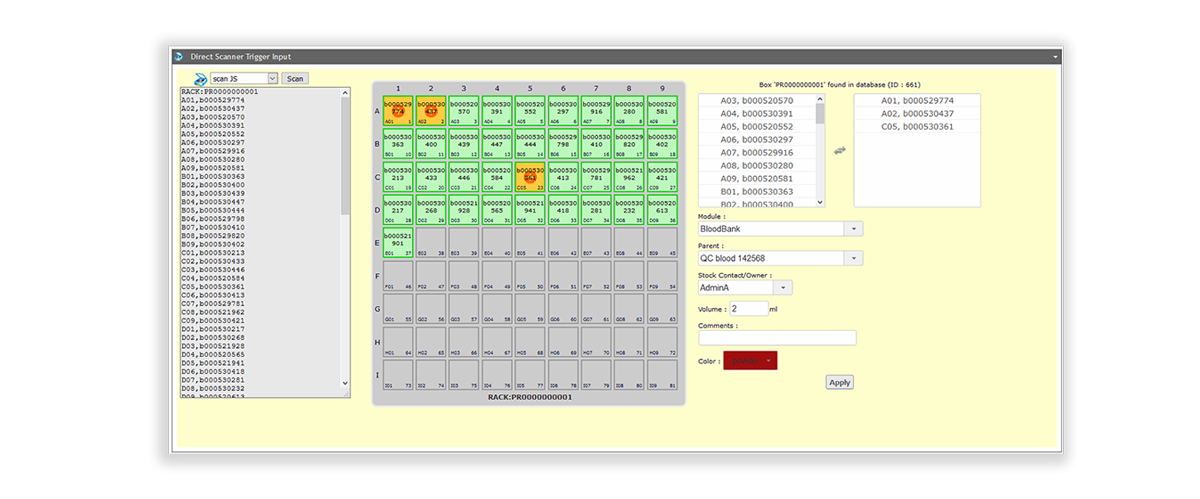This screenshot has width=1200, height=499.
Task: Click line 'RACK:PR0000000001' in scan text area
Action: pyautogui.click(x=220, y=91)
